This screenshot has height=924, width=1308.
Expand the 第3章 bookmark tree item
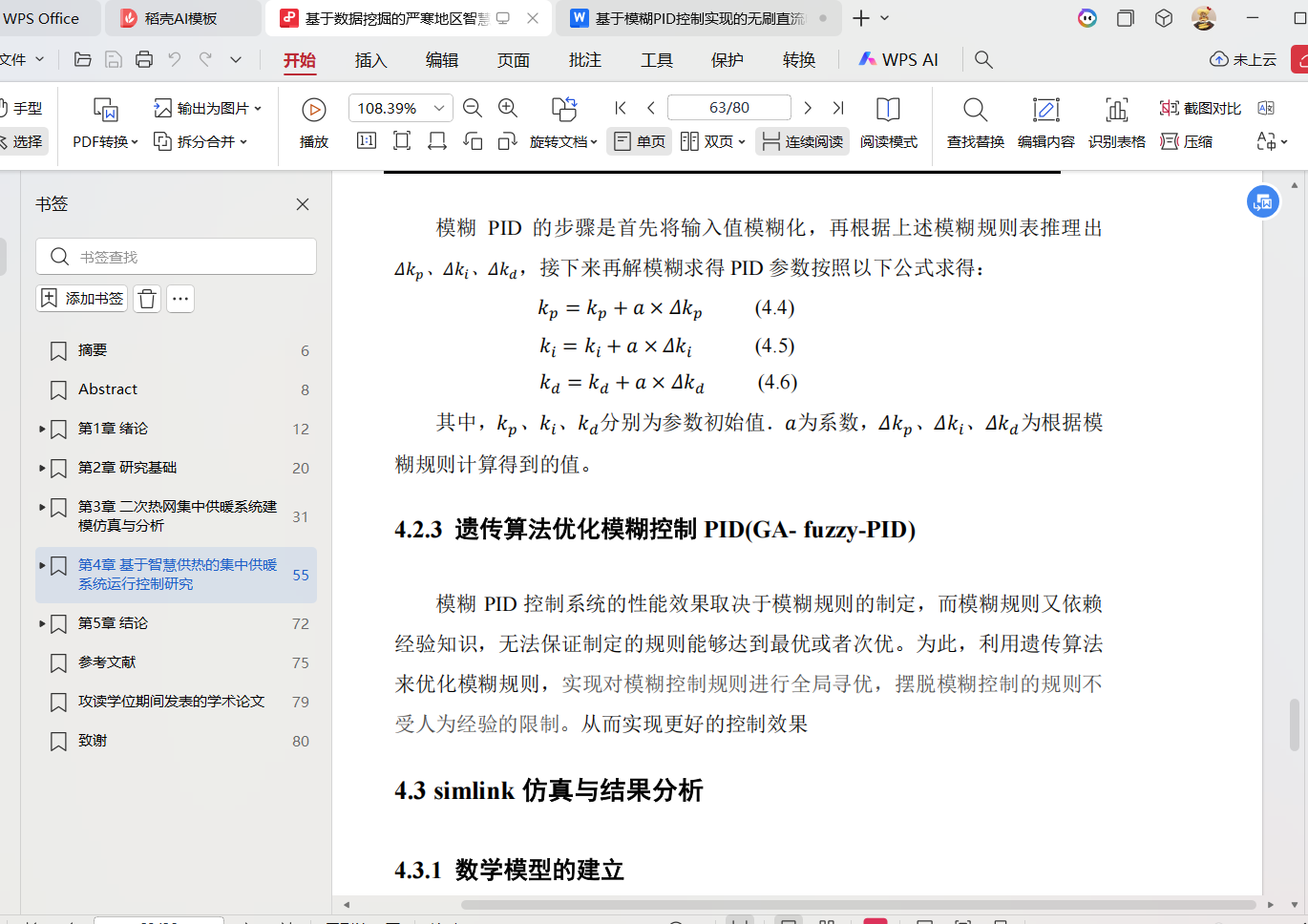point(42,507)
